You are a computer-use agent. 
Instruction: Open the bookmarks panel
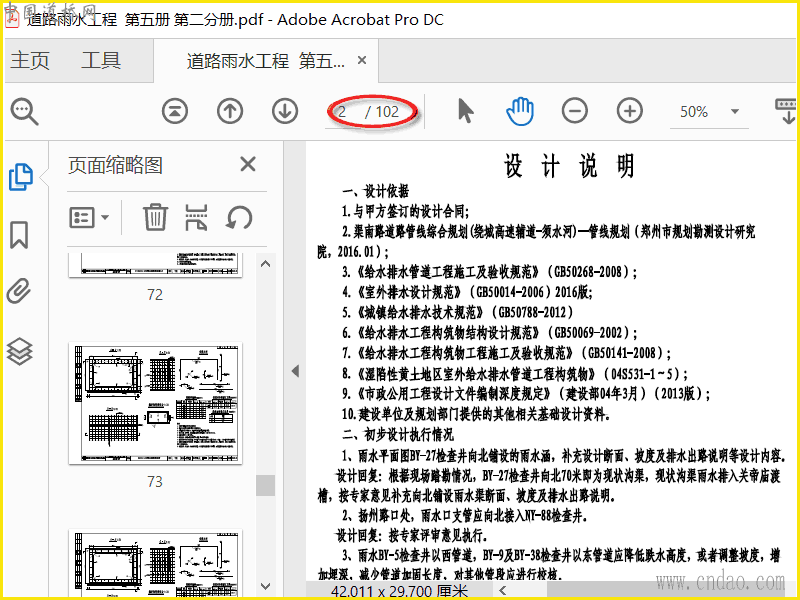(19, 235)
